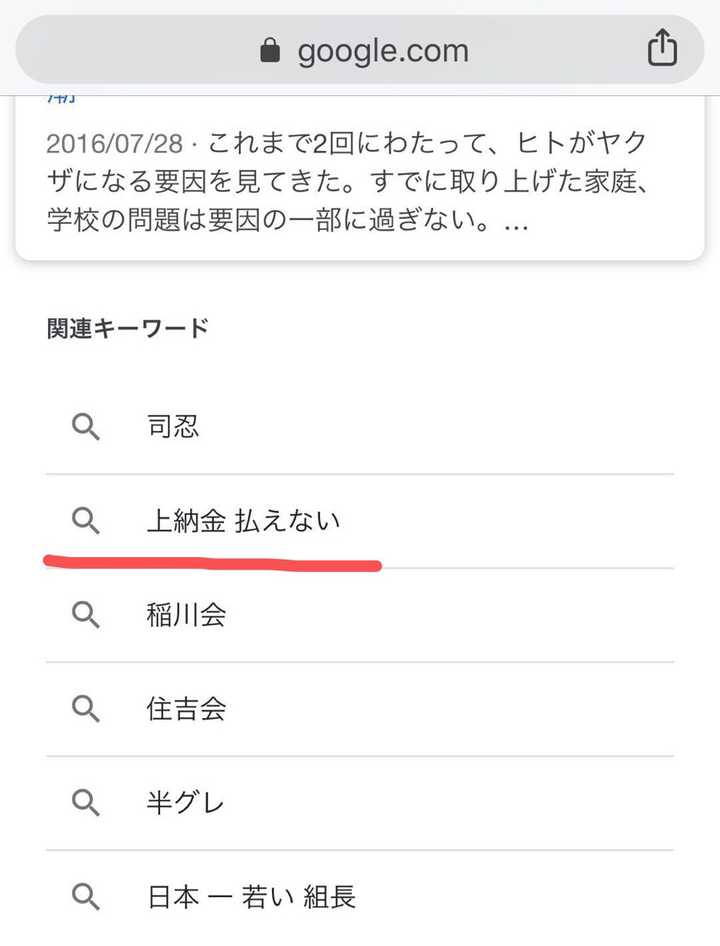Choose the 稲川会 related search
Screen dimensions: 720x946
[x=186, y=614]
